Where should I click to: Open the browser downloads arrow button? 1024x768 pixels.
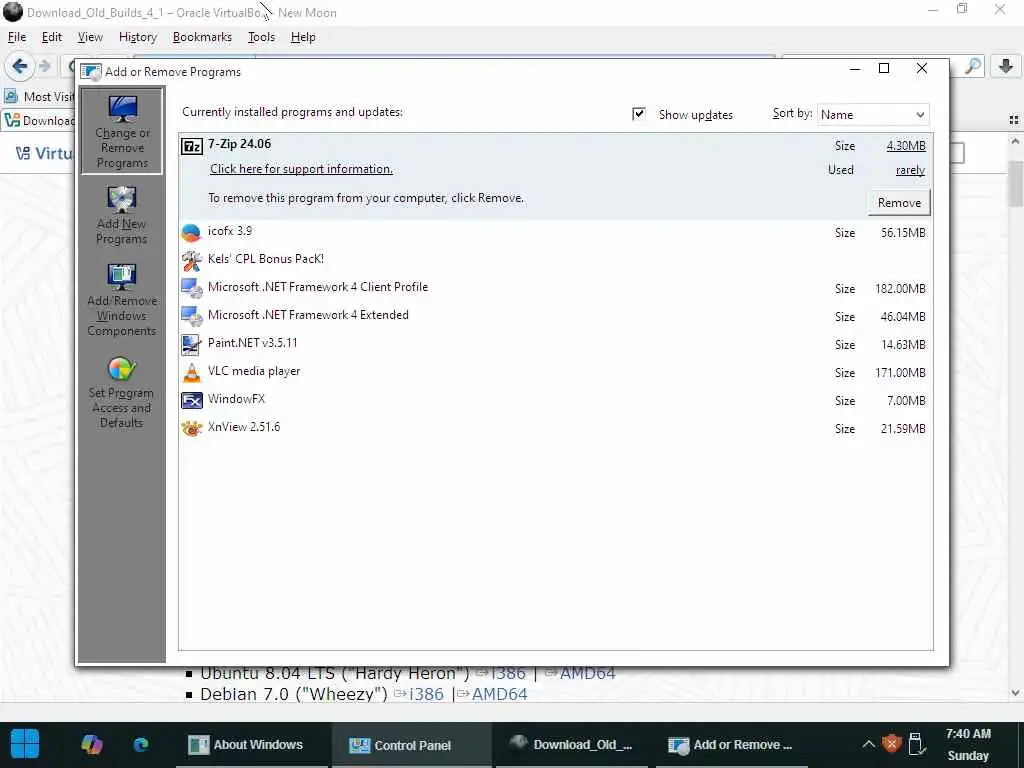click(1006, 66)
